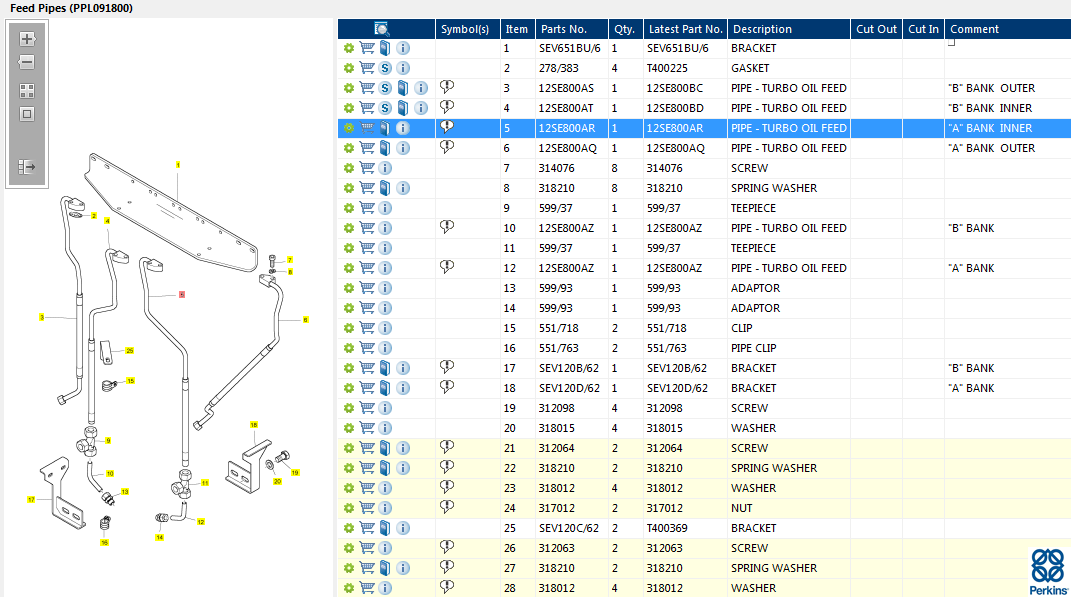1071x597 pixels.
Task: Click the Description column header
Action: tap(788, 29)
